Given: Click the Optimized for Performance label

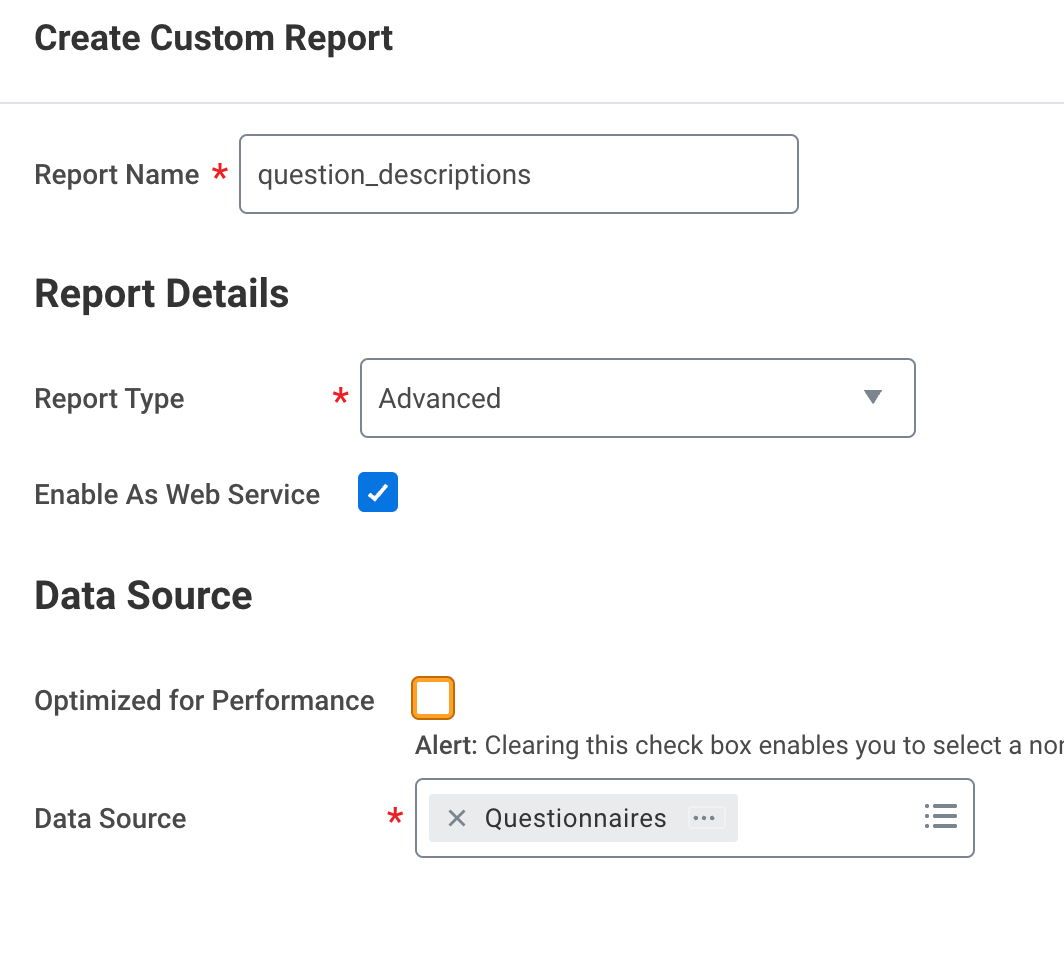Looking at the screenshot, I should 204,701.
